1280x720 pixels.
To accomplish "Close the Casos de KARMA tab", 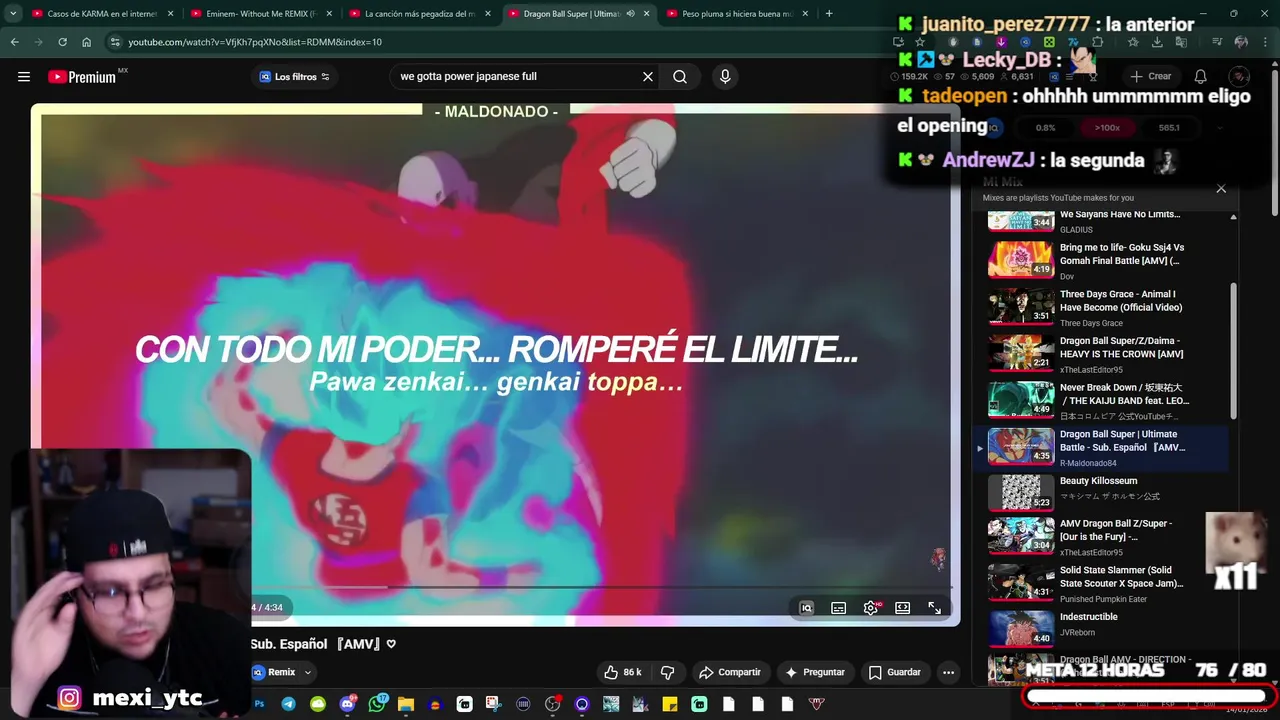I will [x=171, y=14].
